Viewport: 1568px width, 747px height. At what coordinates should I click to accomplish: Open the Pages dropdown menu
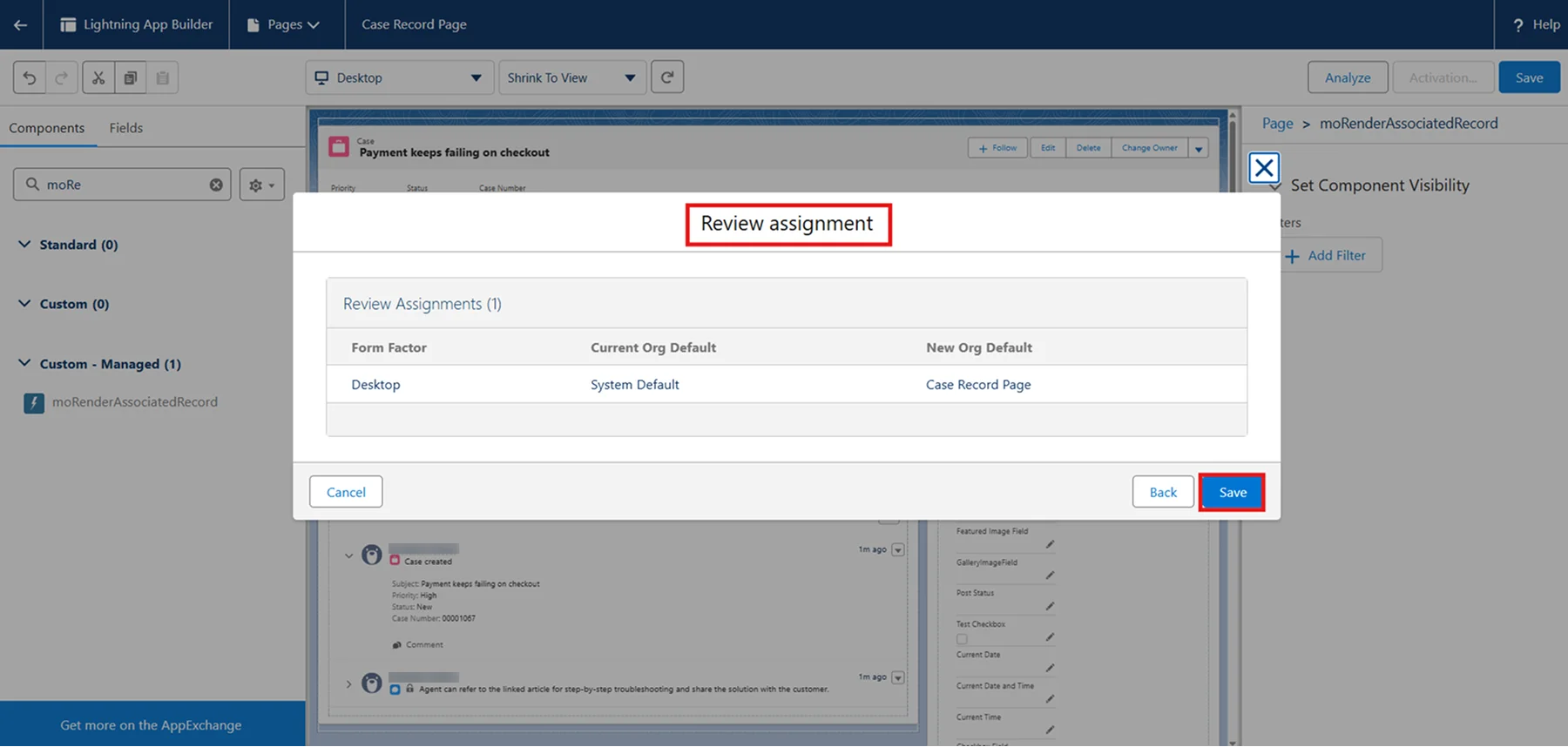tap(285, 24)
